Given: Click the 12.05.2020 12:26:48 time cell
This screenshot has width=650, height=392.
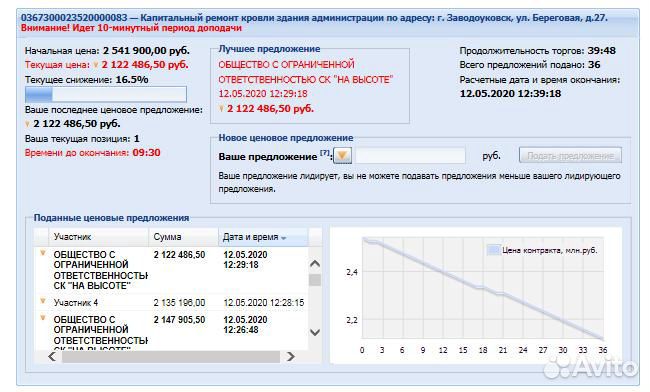Looking at the screenshot, I should [245, 325].
